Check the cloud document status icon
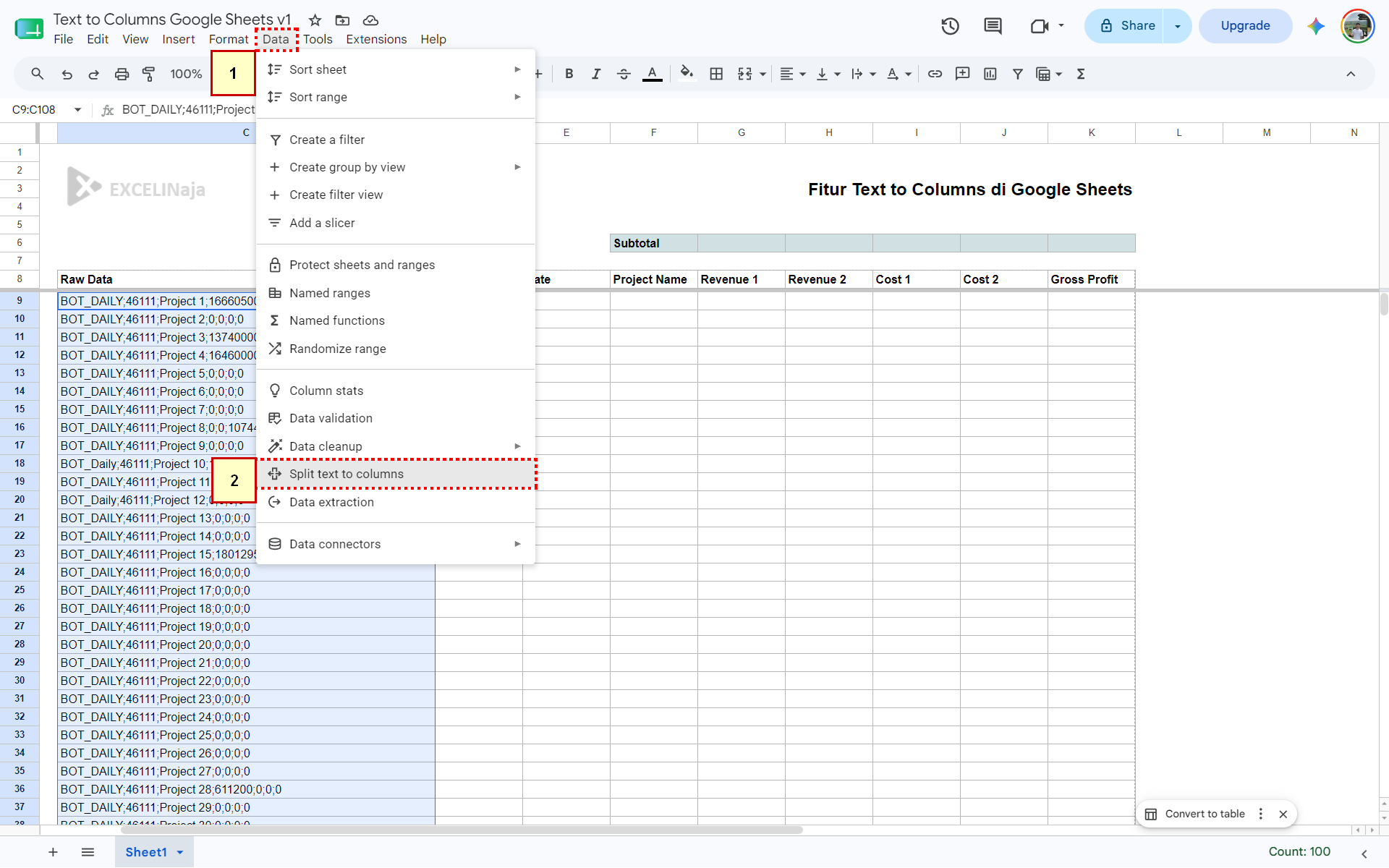This screenshot has width=1389, height=868. point(370,20)
